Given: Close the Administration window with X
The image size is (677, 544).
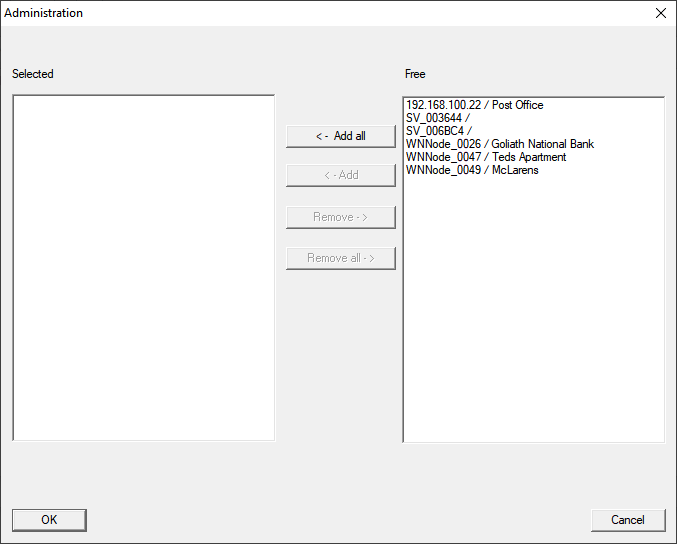Looking at the screenshot, I should [x=660, y=13].
